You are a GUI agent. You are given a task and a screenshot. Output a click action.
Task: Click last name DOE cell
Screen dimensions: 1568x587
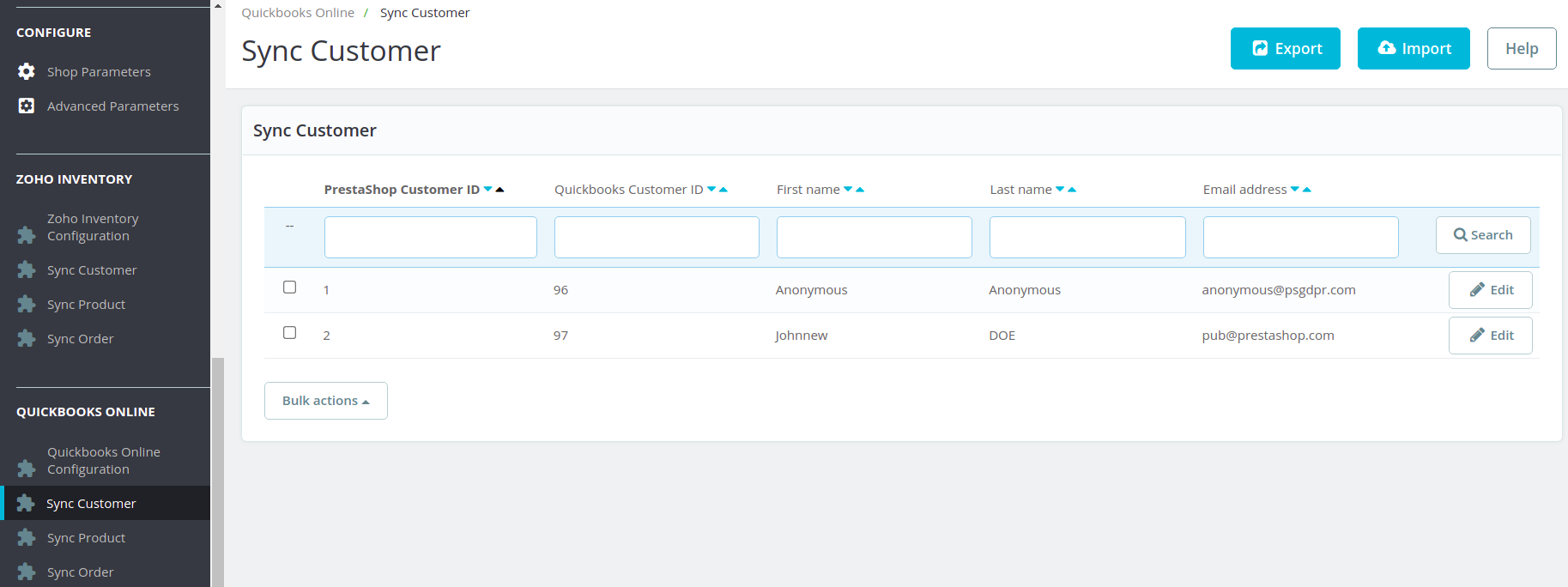[x=1002, y=336]
